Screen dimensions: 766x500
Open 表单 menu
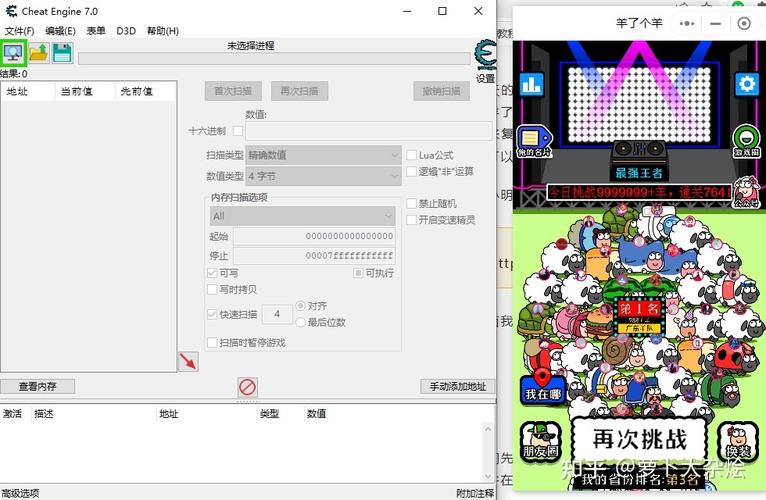[x=96, y=31]
